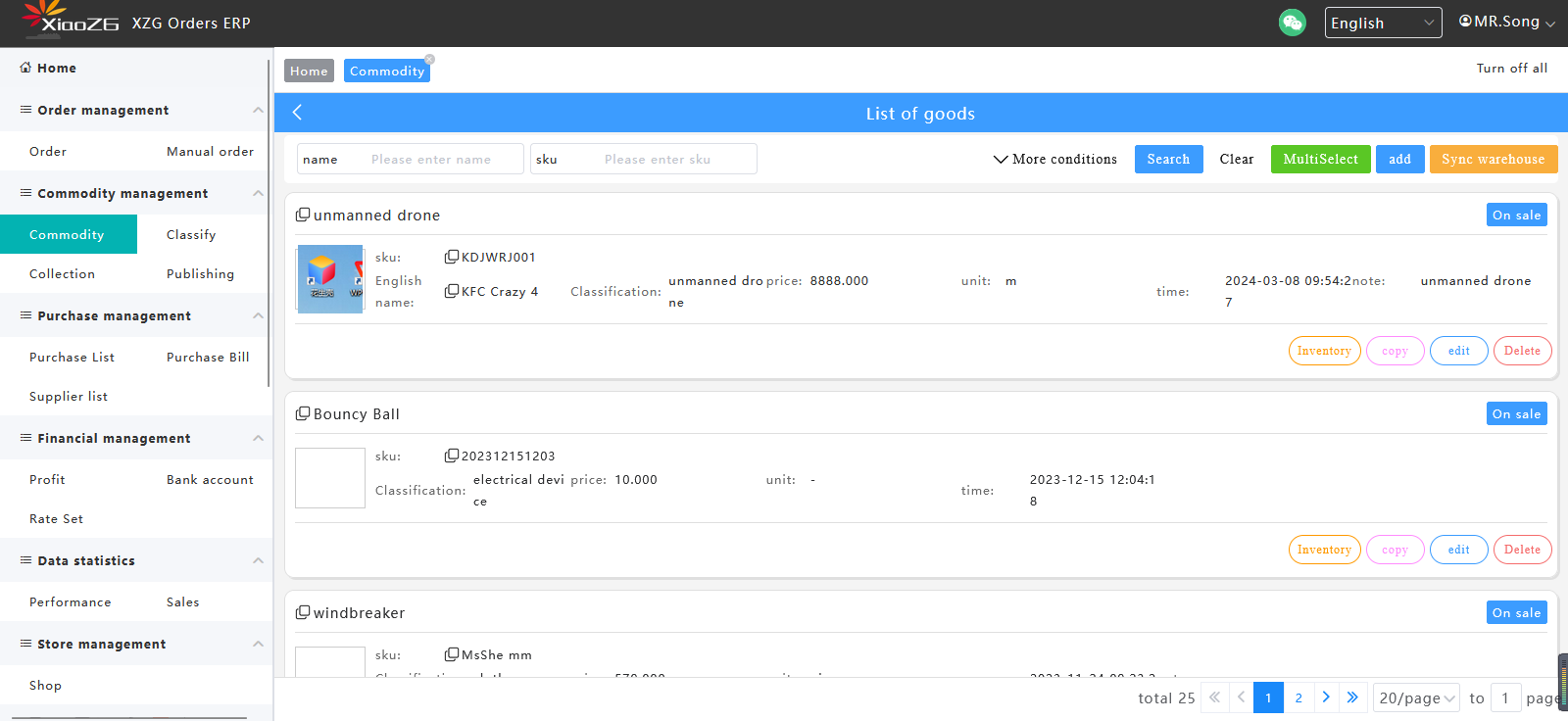Click copy icon beside KFC Crazy 4

pos(451,291)
